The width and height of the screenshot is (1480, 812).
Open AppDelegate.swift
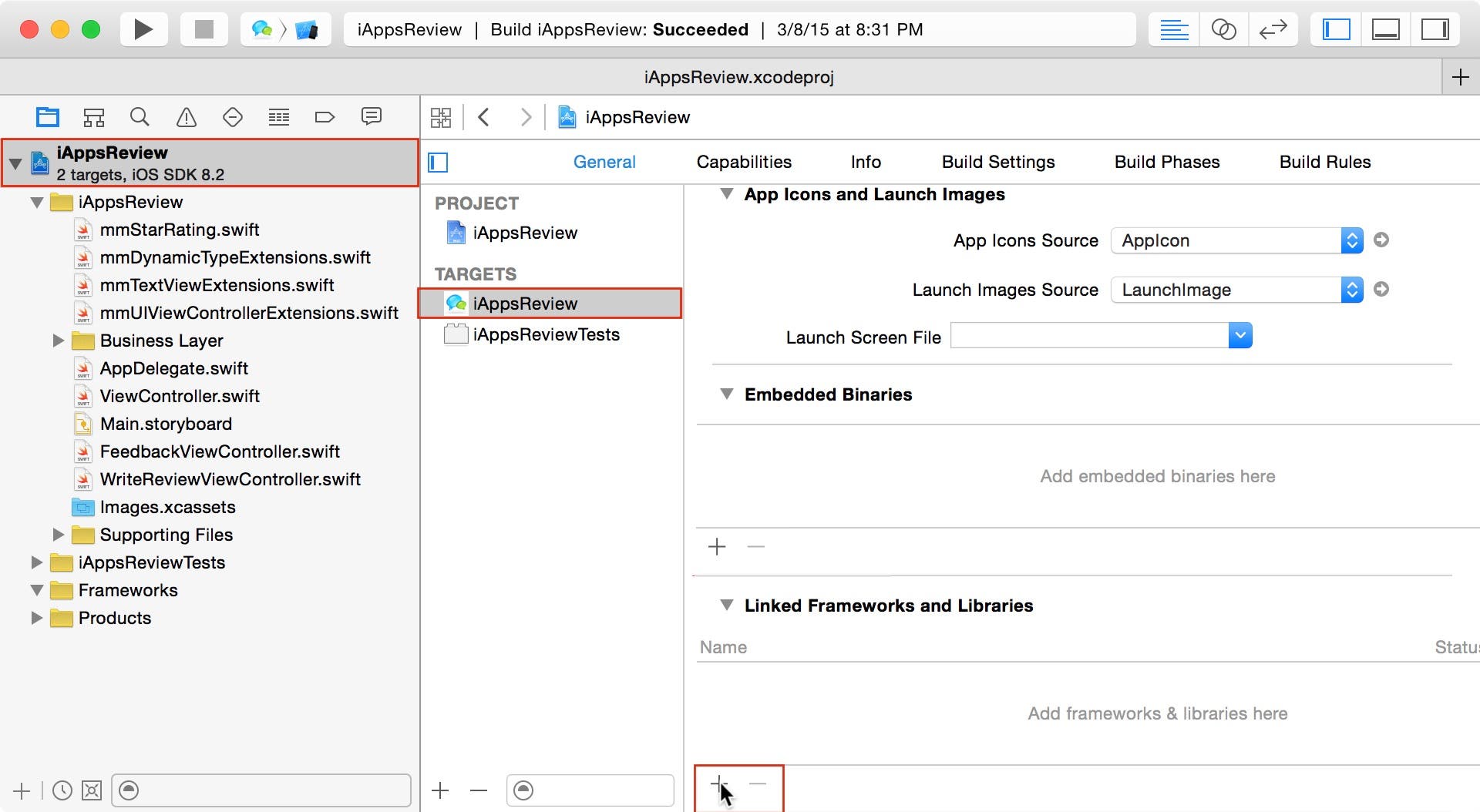pyautogui.click(x=173, y=368)
